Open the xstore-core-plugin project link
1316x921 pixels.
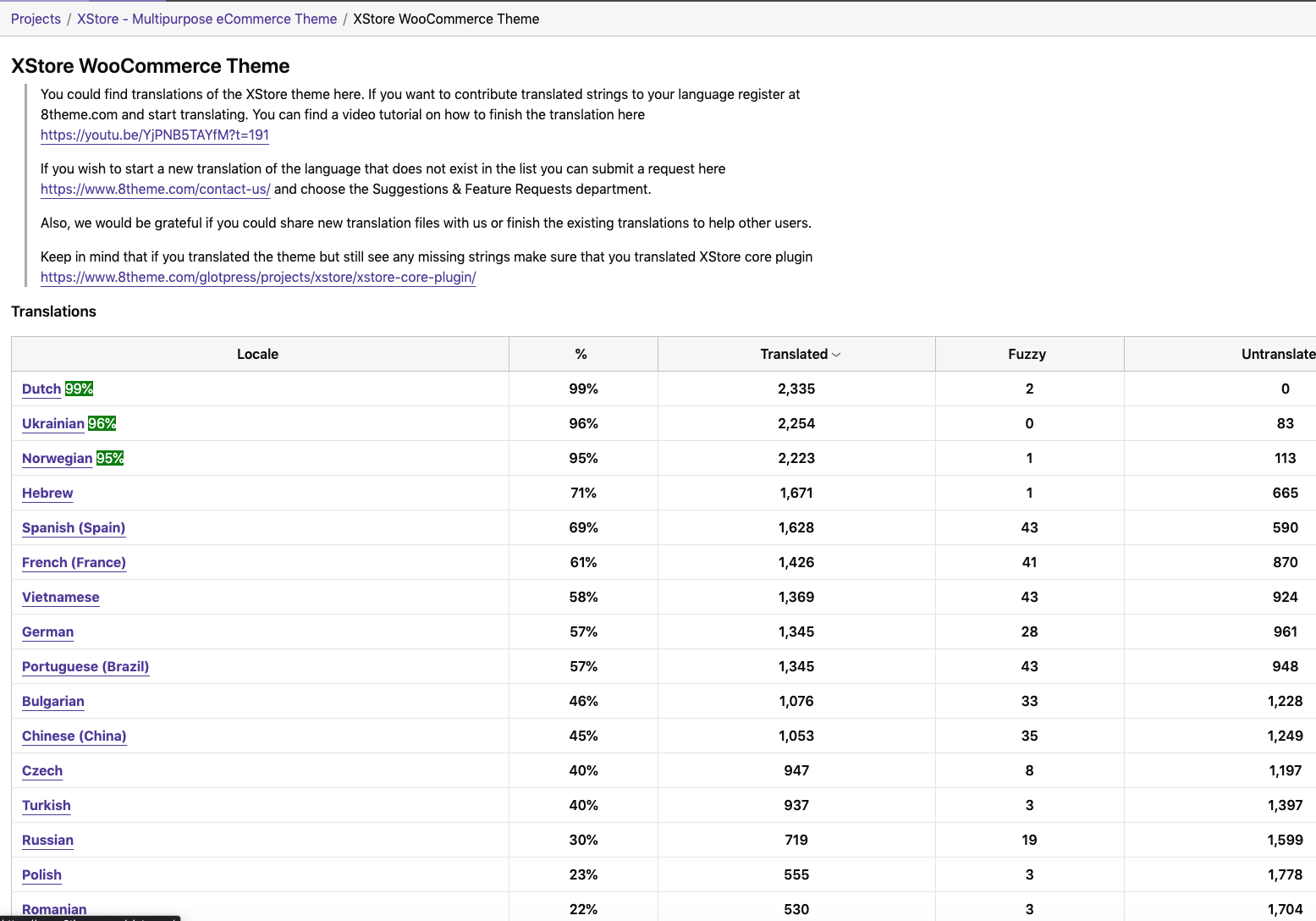[258, 277]
